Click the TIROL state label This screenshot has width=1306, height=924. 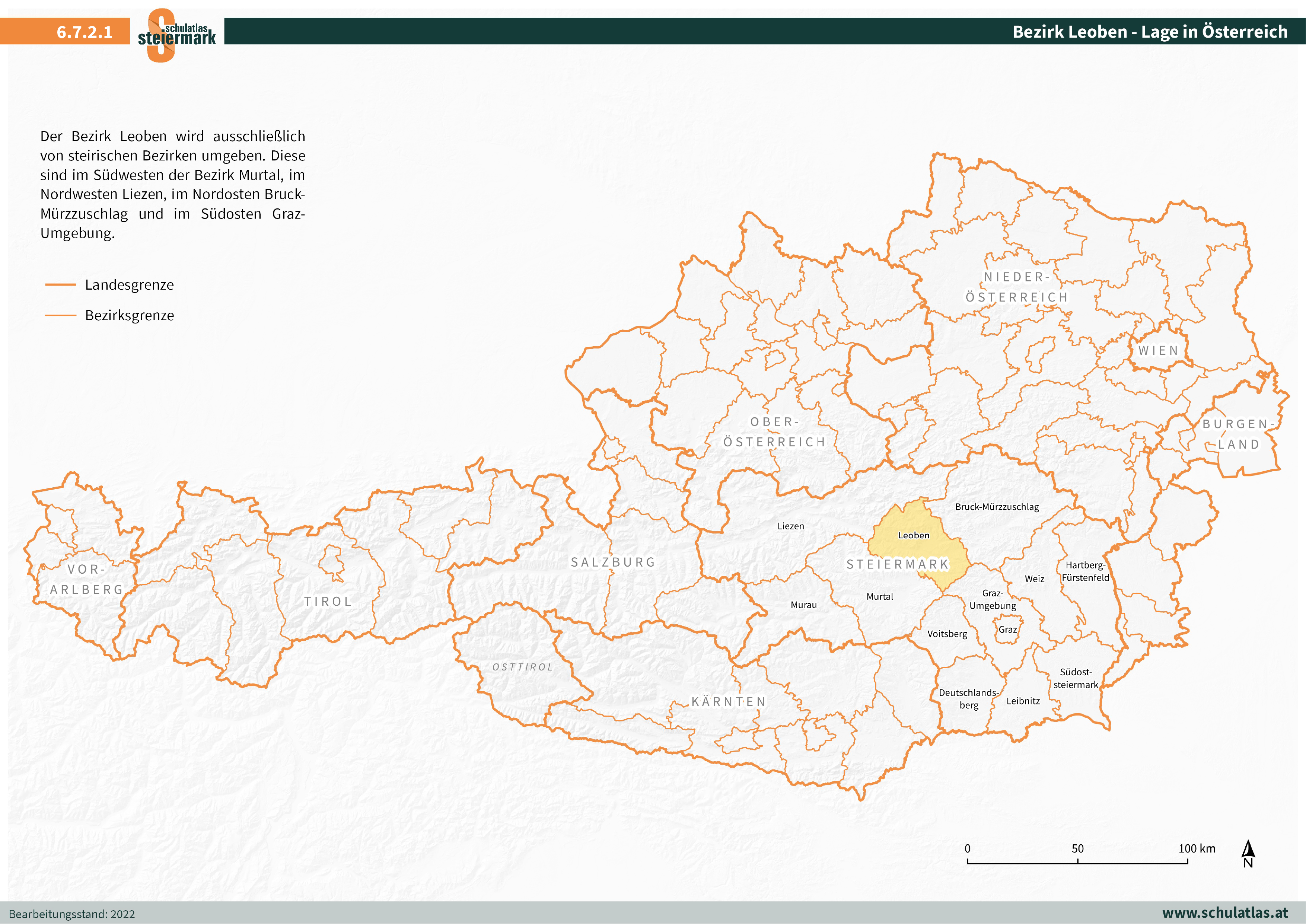[x=328, y=601]
